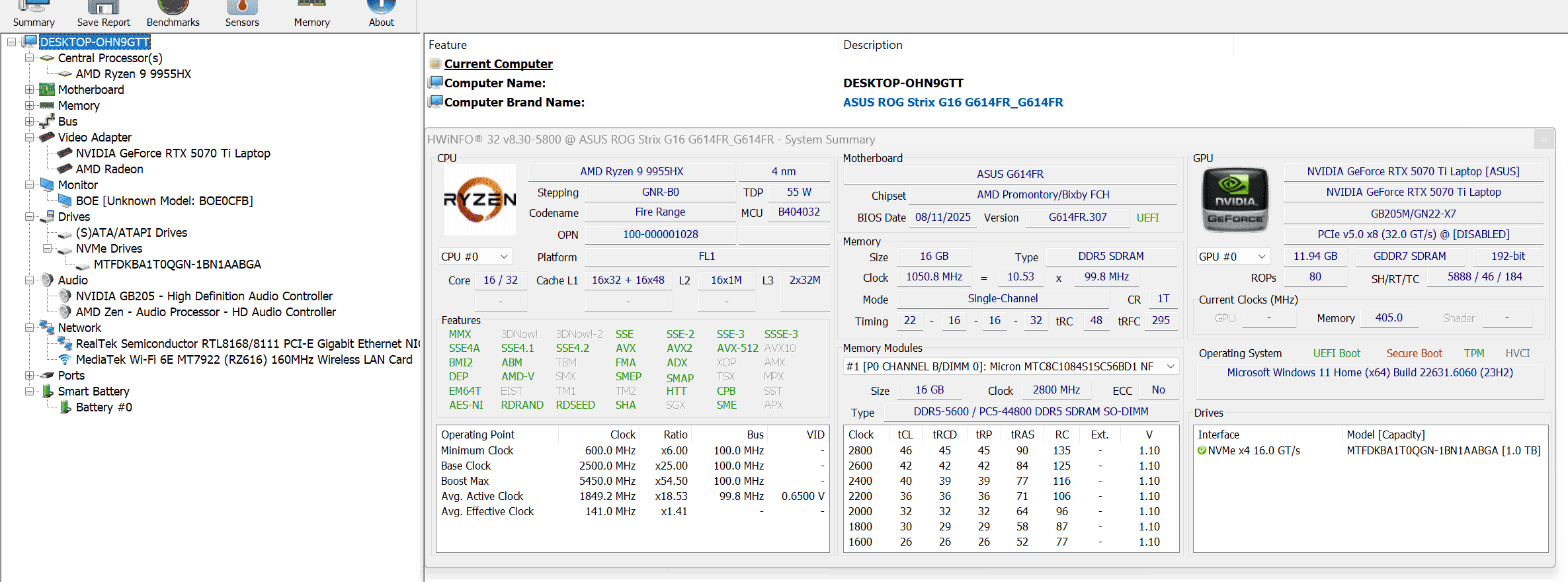Close the System Summary panel

pyautogui.click(x=1544, y=139)
